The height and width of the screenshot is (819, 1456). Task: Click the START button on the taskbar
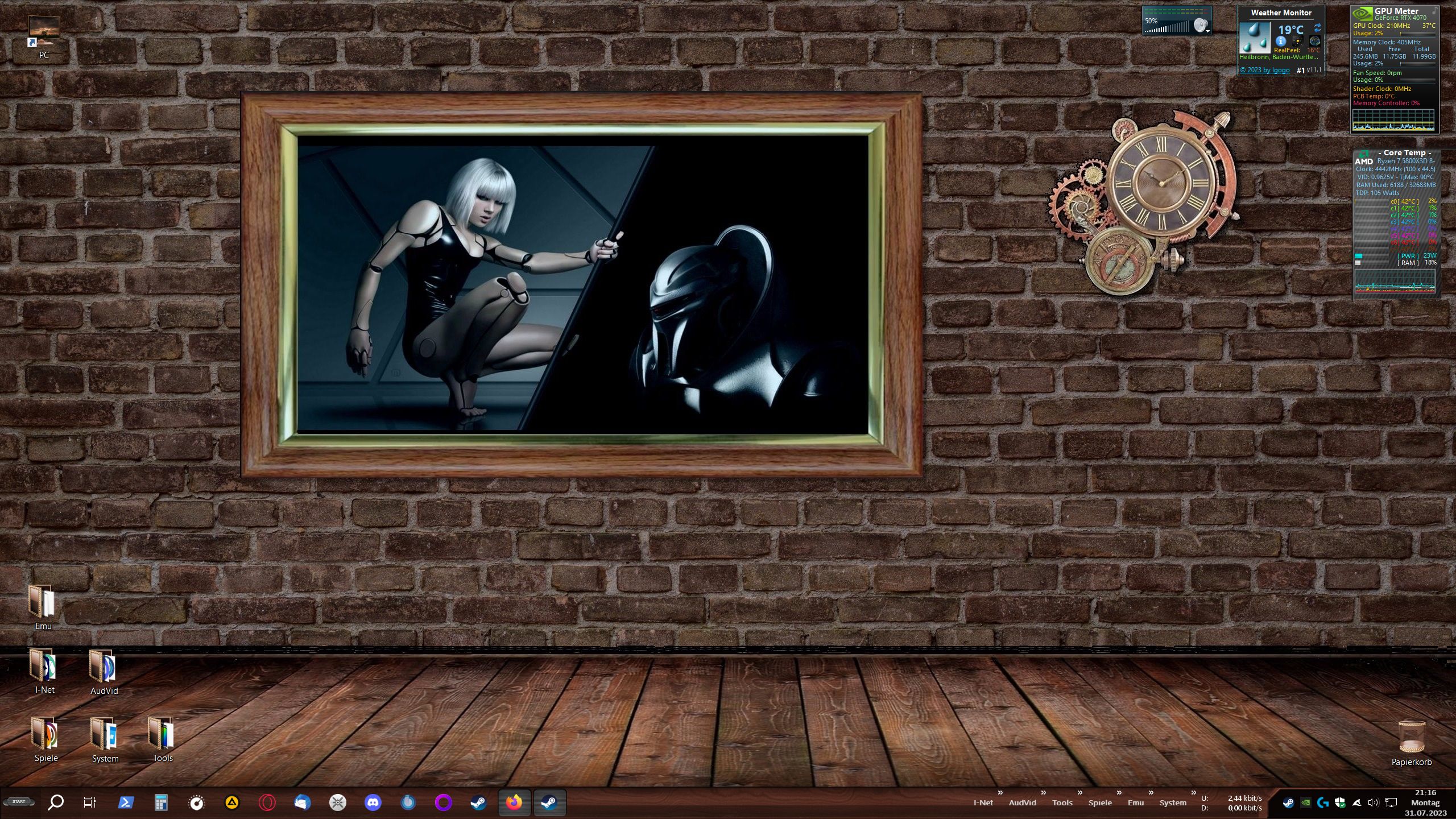(x=19, y=802)
